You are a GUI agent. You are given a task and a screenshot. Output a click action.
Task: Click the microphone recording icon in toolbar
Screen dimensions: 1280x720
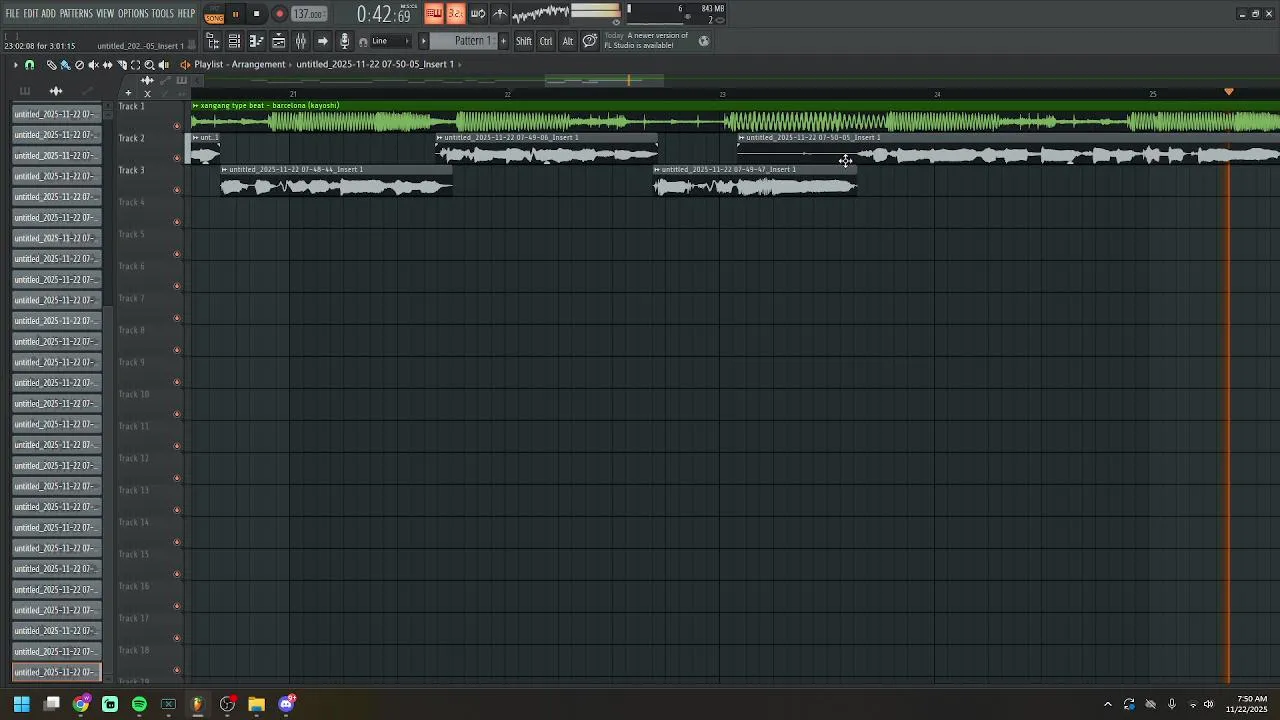click(344, 41)
